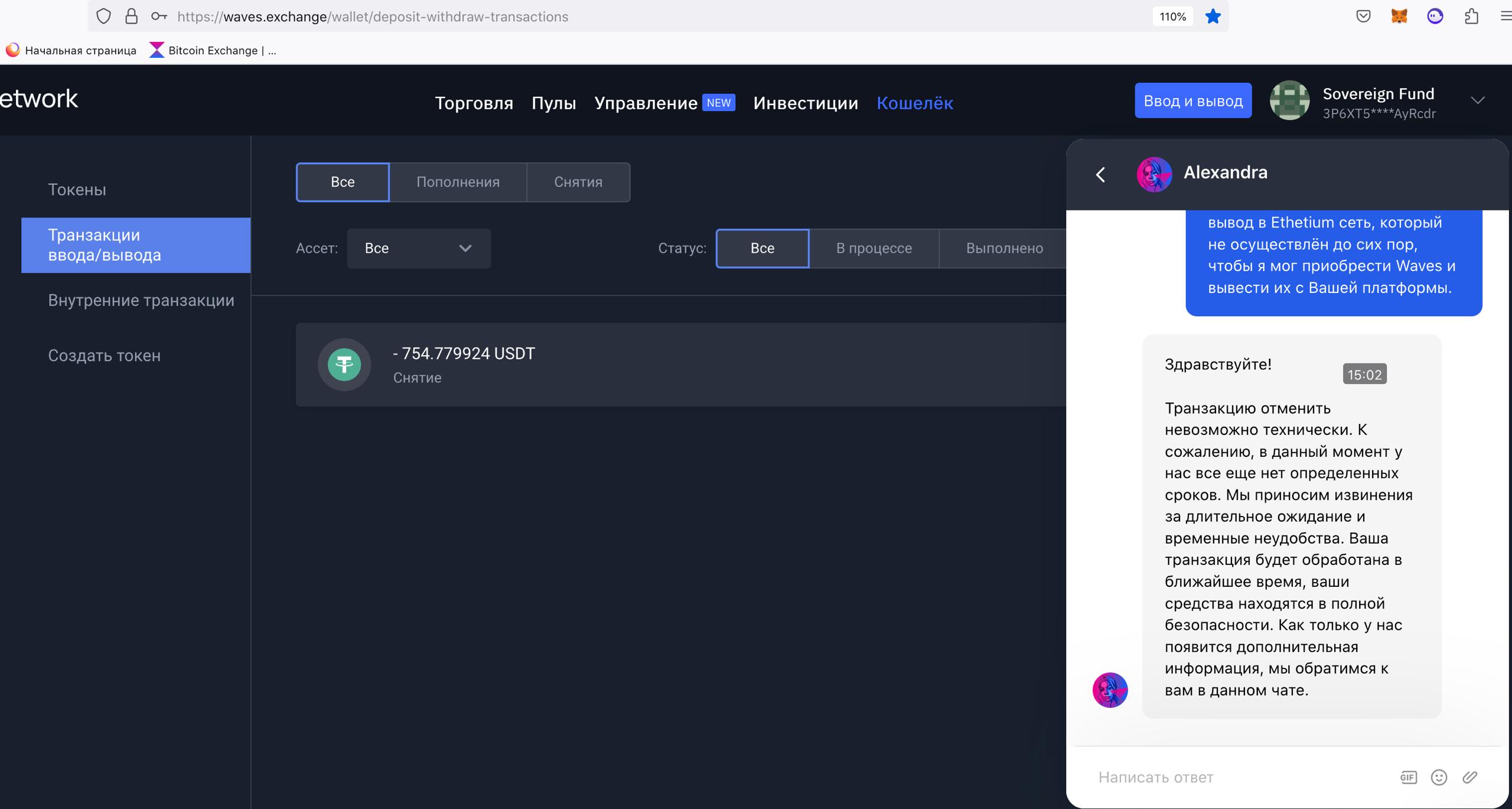Expand the Sovereign Fund account chevron
This screenshot has width=1512, height=809.
1477,100
